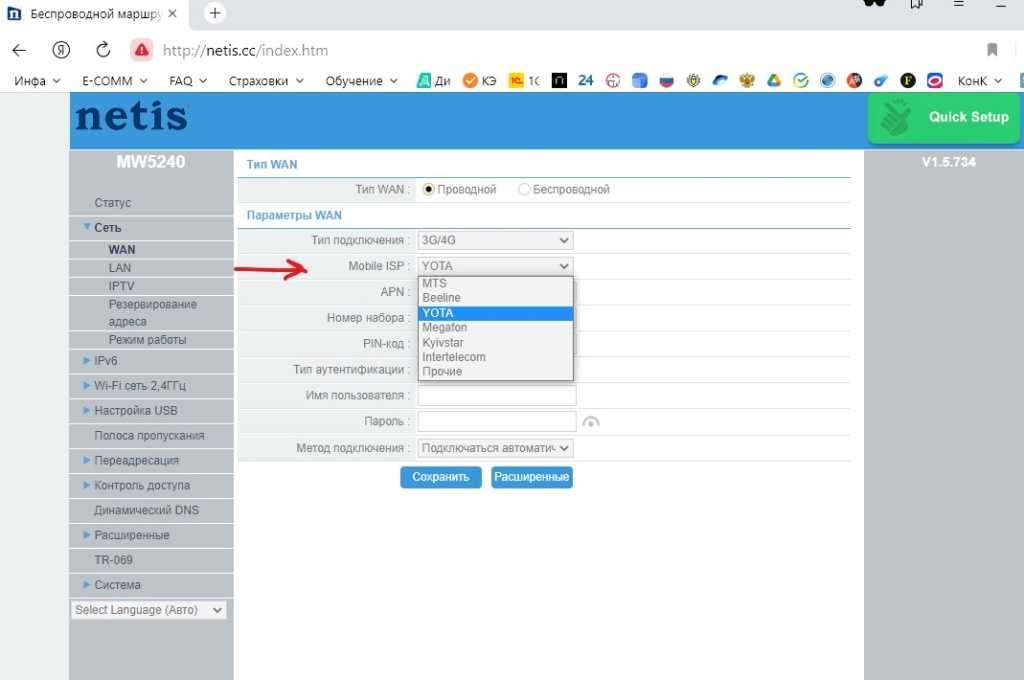Open the Google Drive bookmark icon
Screen dimensions: 1024x680
(x=773, y=81)
